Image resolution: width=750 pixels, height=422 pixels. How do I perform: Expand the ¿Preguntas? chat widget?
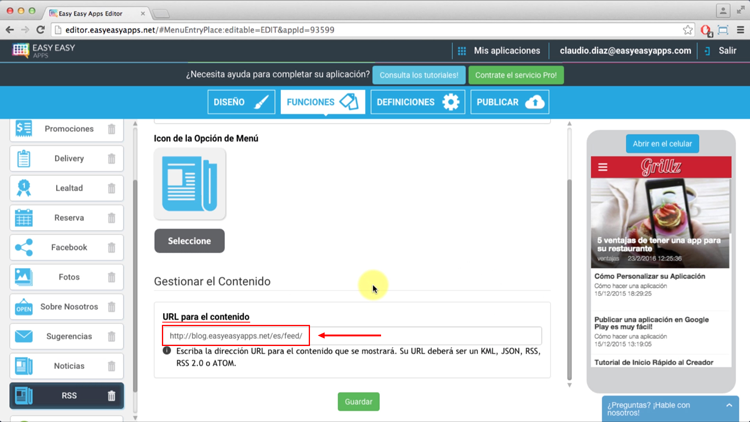[670, 409]
